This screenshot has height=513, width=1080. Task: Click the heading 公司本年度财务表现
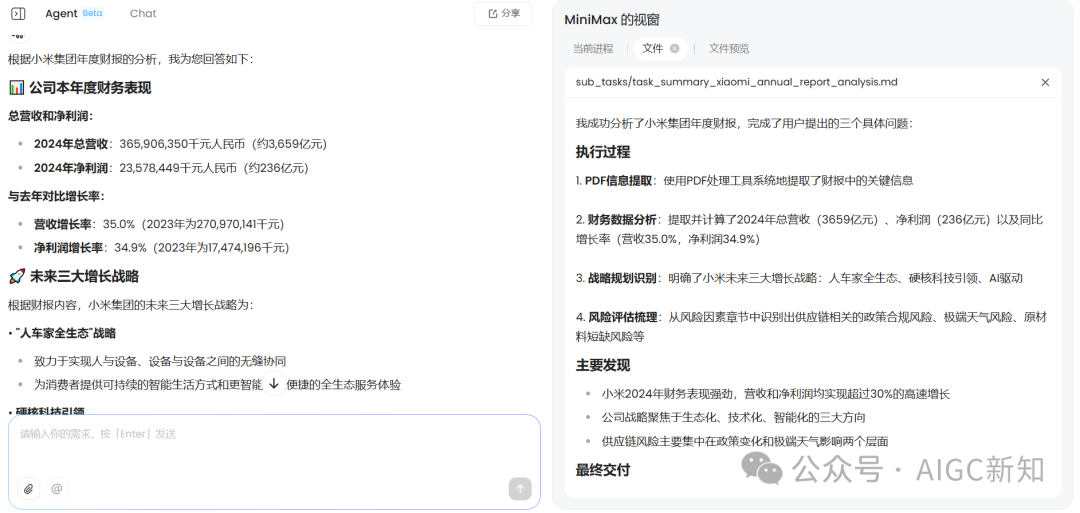click(90, 87)
